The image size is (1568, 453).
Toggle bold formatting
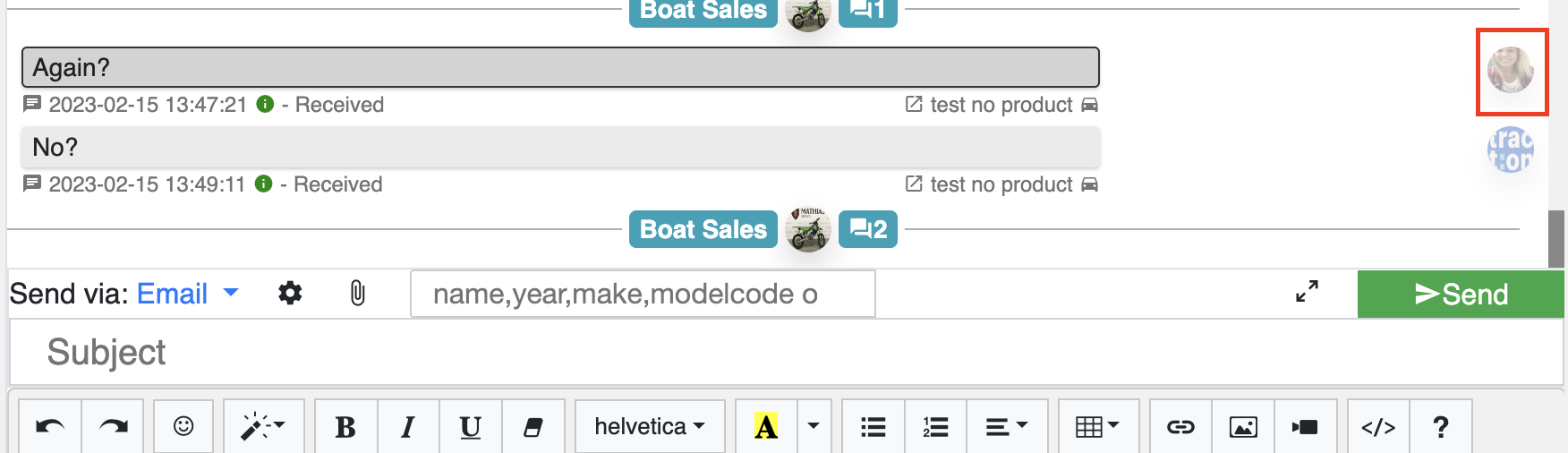click(345, 427)
